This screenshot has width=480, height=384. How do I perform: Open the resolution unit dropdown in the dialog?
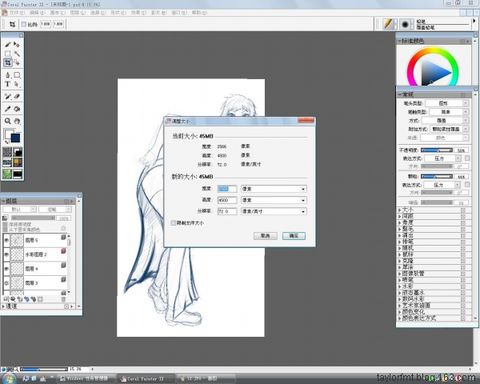click(274, 211)
